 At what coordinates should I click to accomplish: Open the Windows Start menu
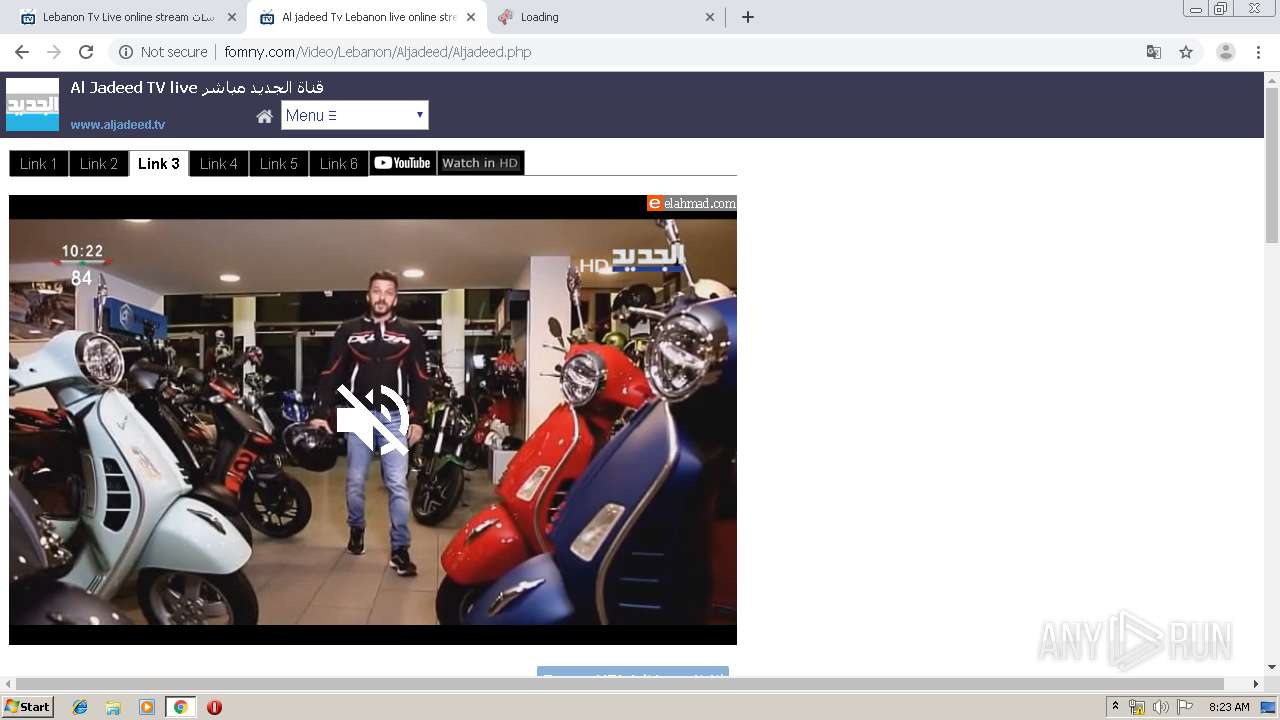[28, 707]
